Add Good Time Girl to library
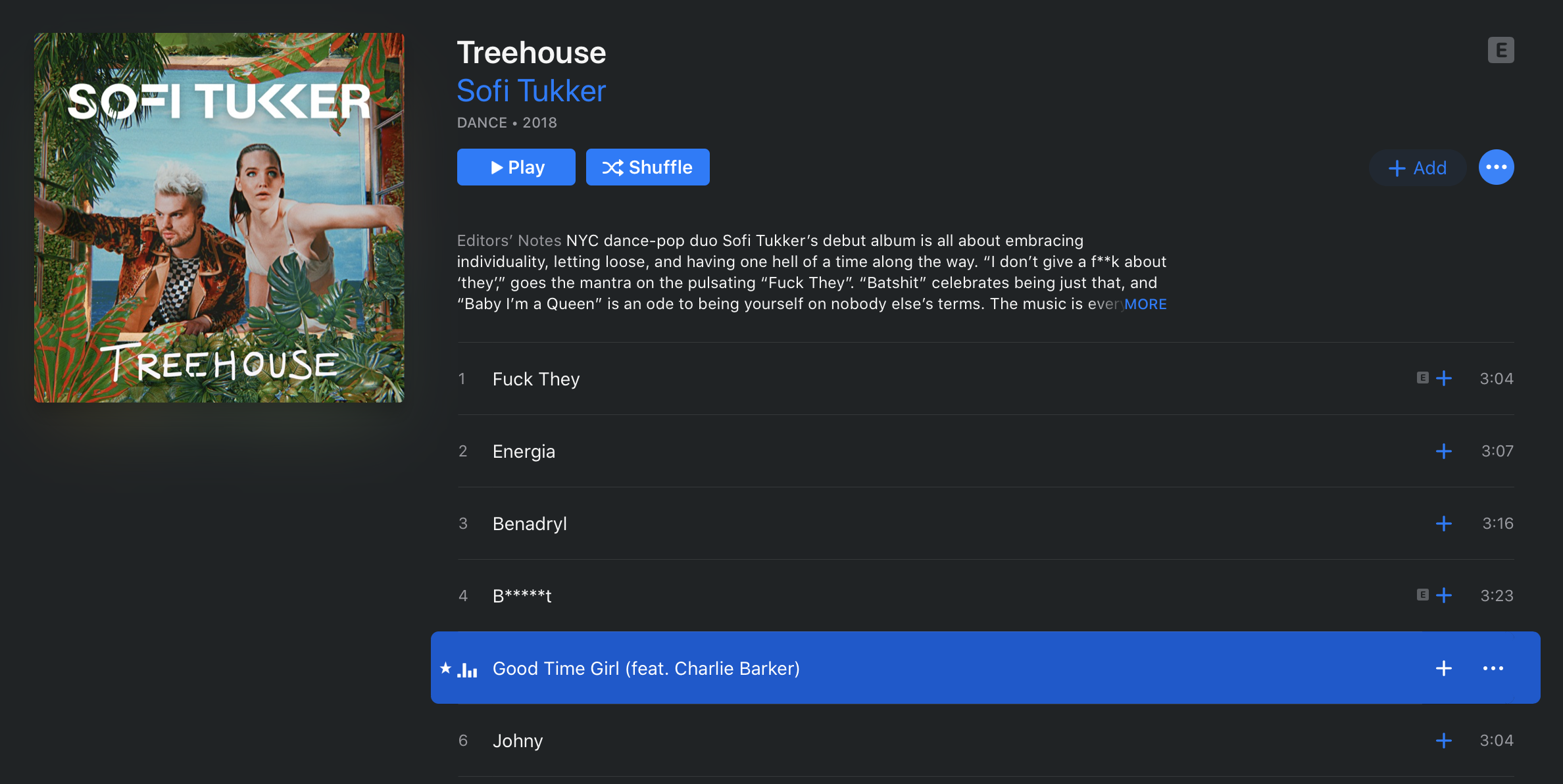This screenshot has width=1563, height=784. pyautogui.click(x=1444, y=668)
